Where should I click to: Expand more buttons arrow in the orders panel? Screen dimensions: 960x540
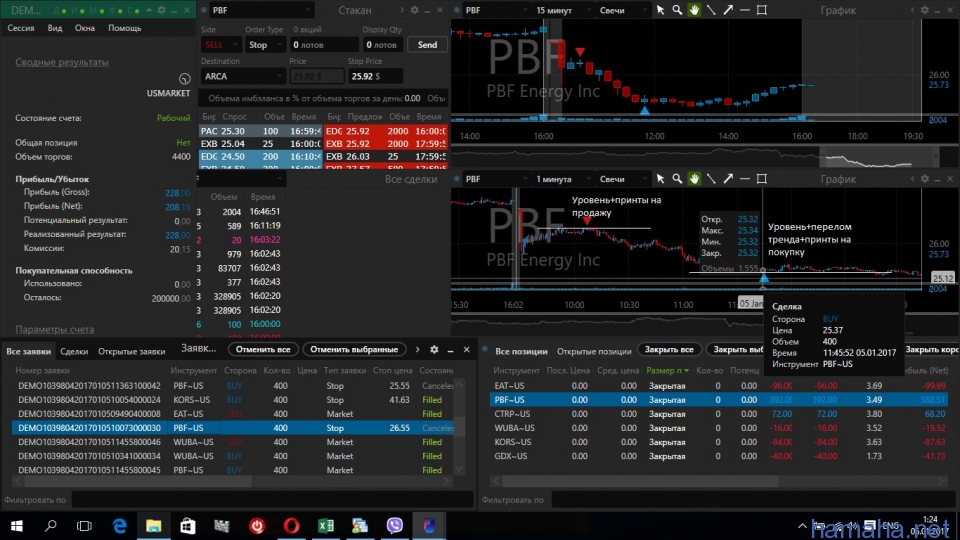(418, 350)
